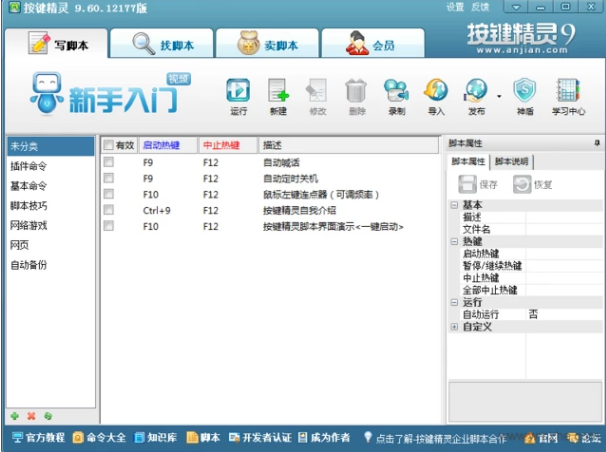Sort by 启动热键 column header

168,145
